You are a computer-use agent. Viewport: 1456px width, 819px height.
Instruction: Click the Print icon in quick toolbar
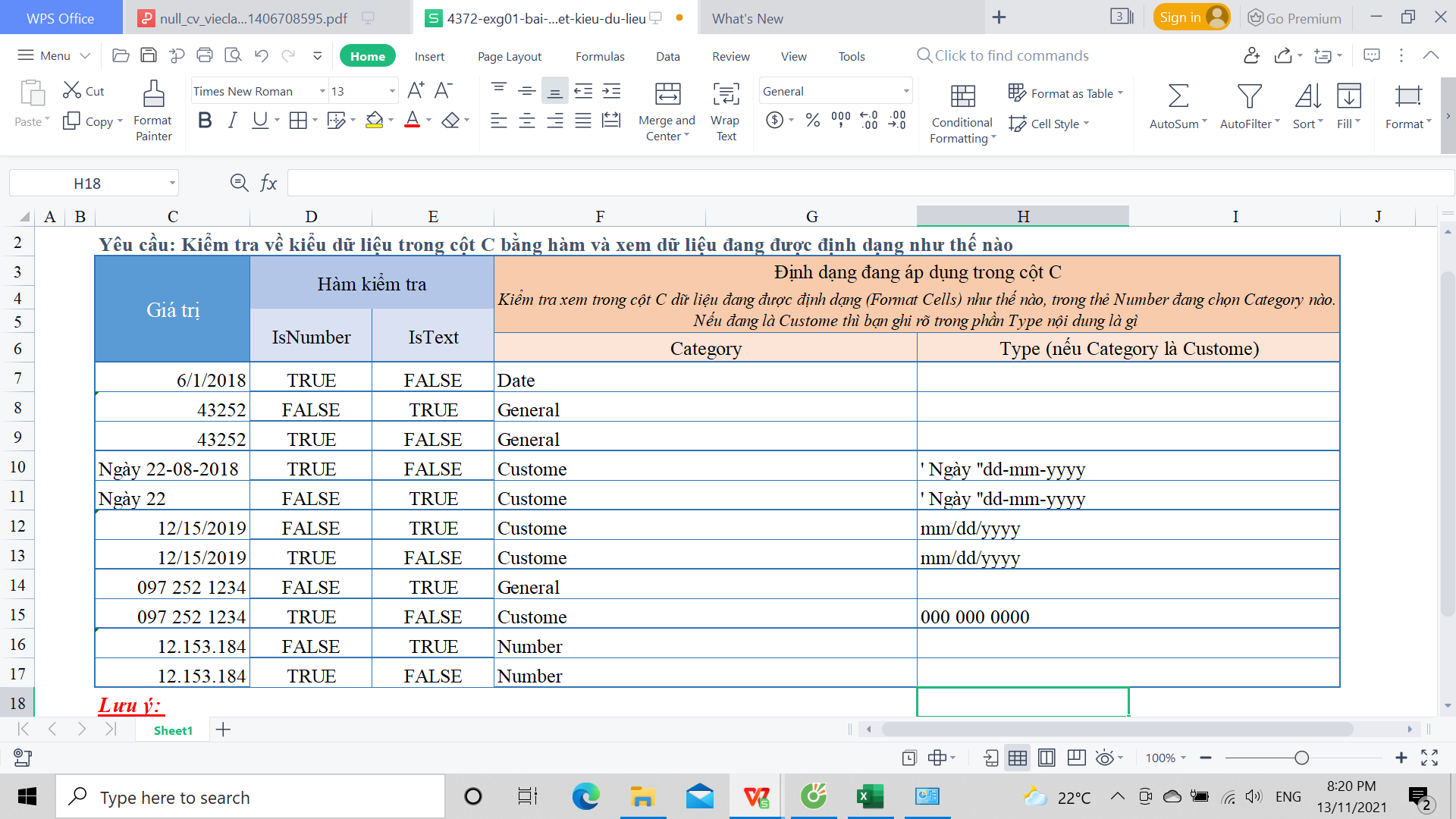[x=205, y=55]
